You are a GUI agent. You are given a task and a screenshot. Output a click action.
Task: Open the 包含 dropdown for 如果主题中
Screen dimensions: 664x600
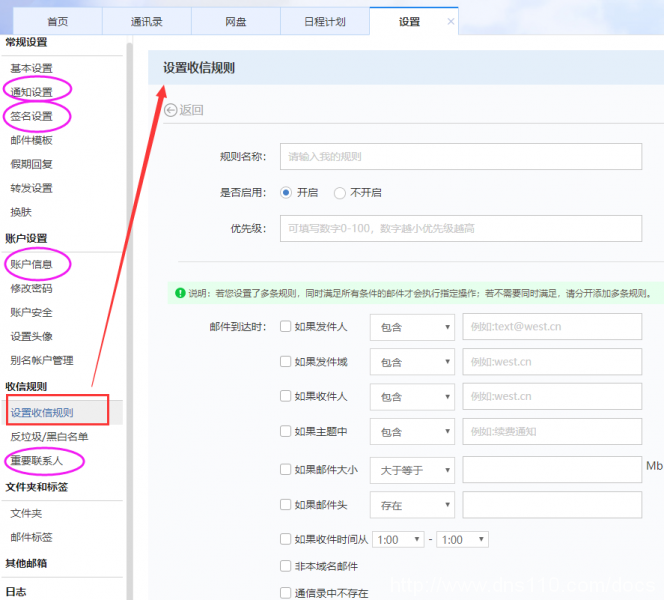[412, 431]
